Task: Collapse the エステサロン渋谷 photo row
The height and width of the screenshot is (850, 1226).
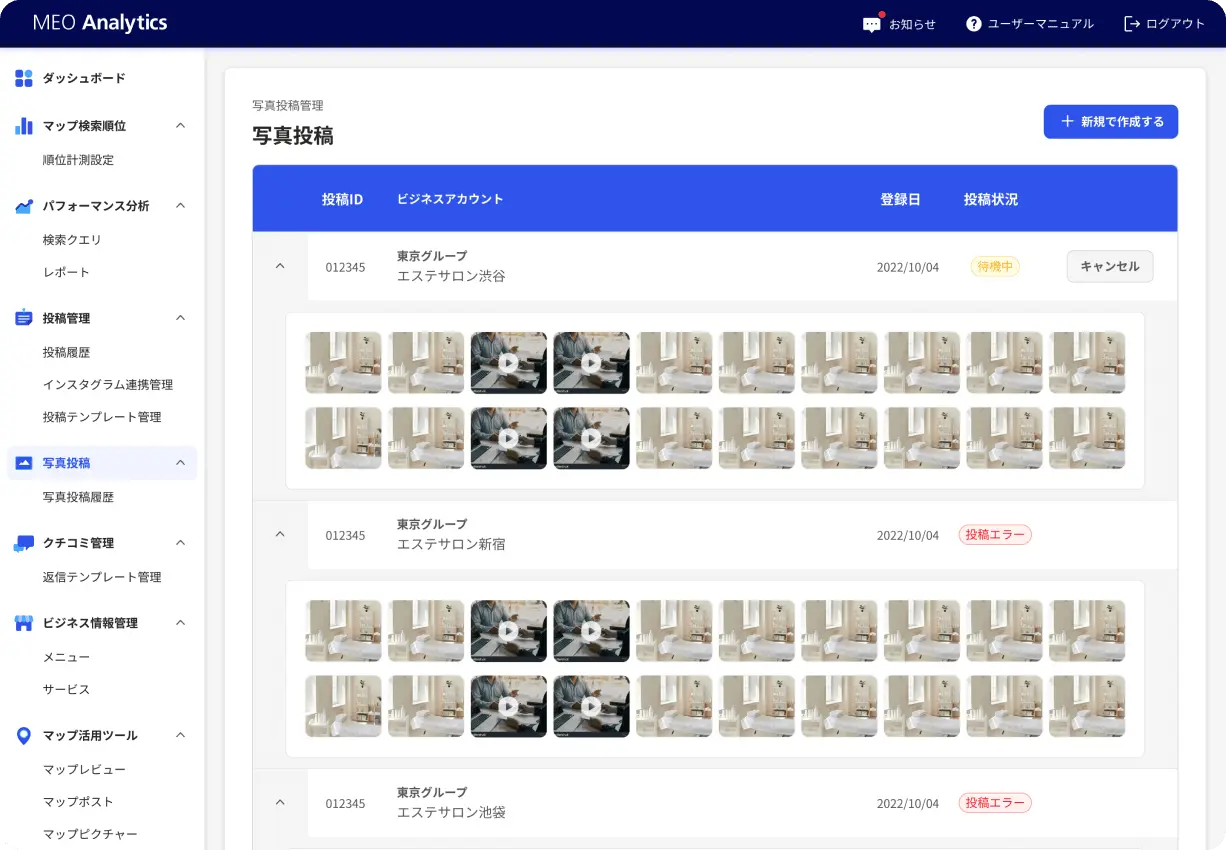Action: coord(280,266)
